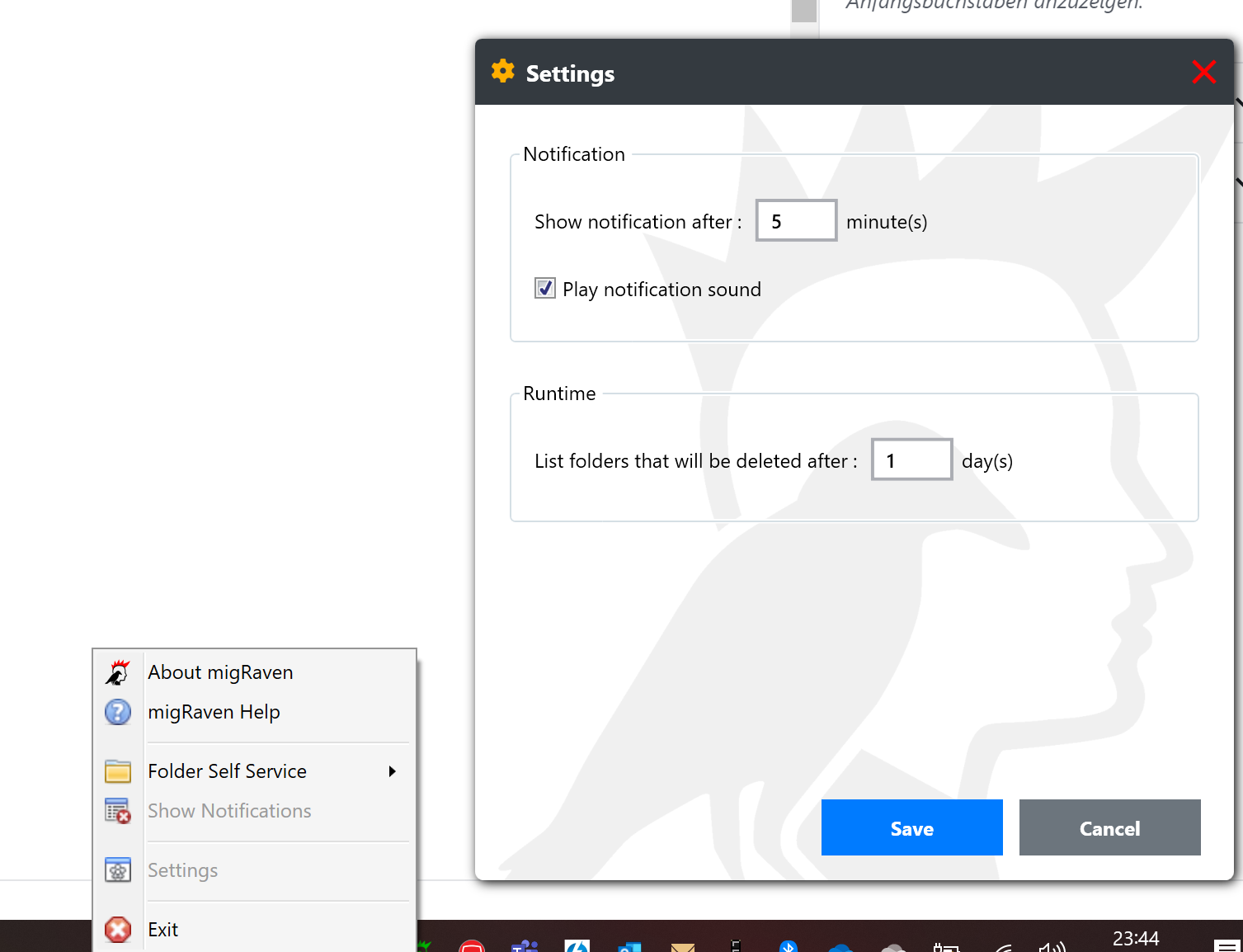Click the Show Notifications list icon
This screenshot has height=952, width=1243.
point(118,811)
